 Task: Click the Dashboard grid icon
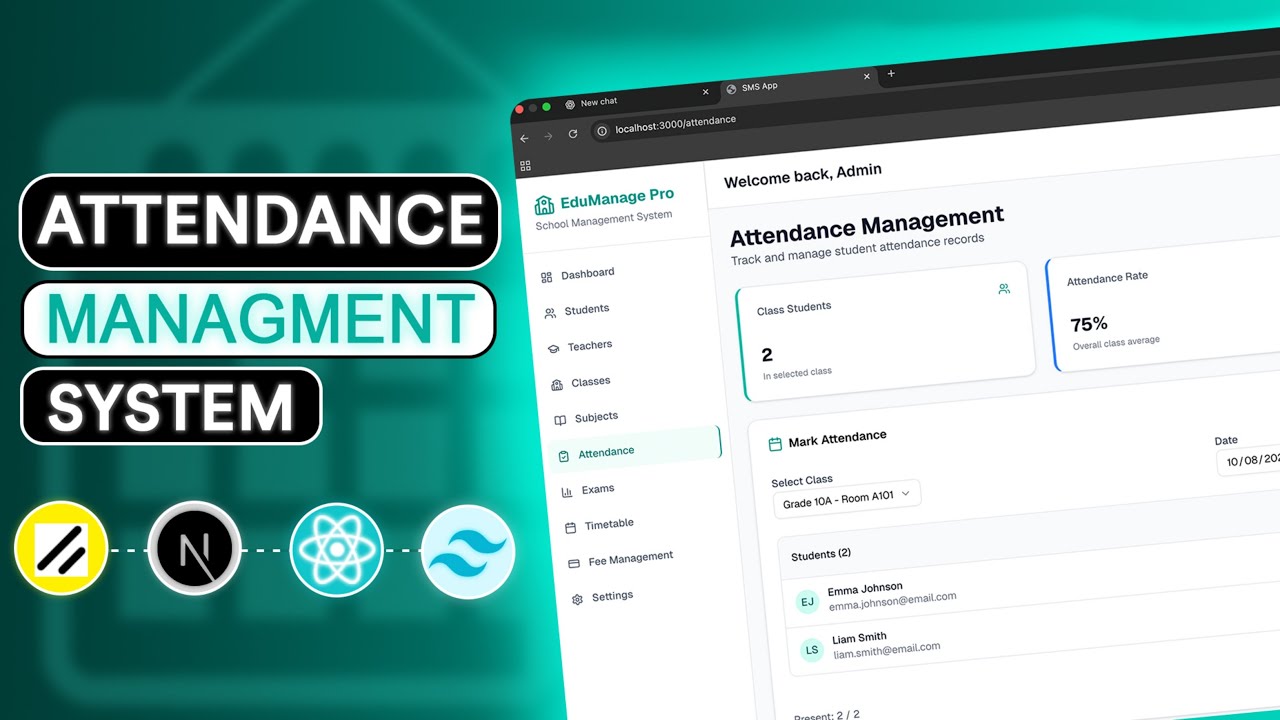[x=546, y=277]
